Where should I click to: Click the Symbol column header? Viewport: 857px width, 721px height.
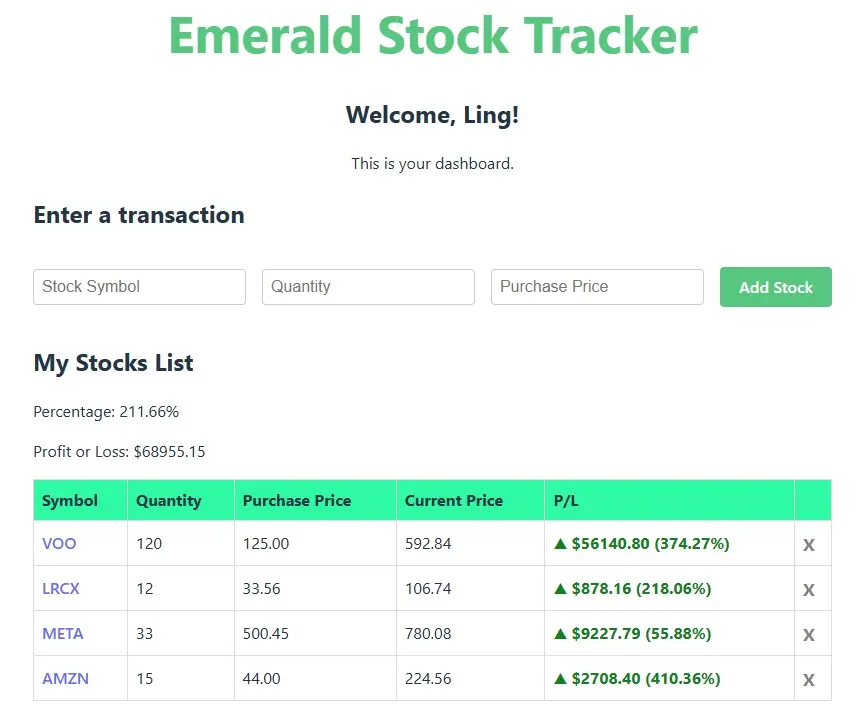point(70,501)
